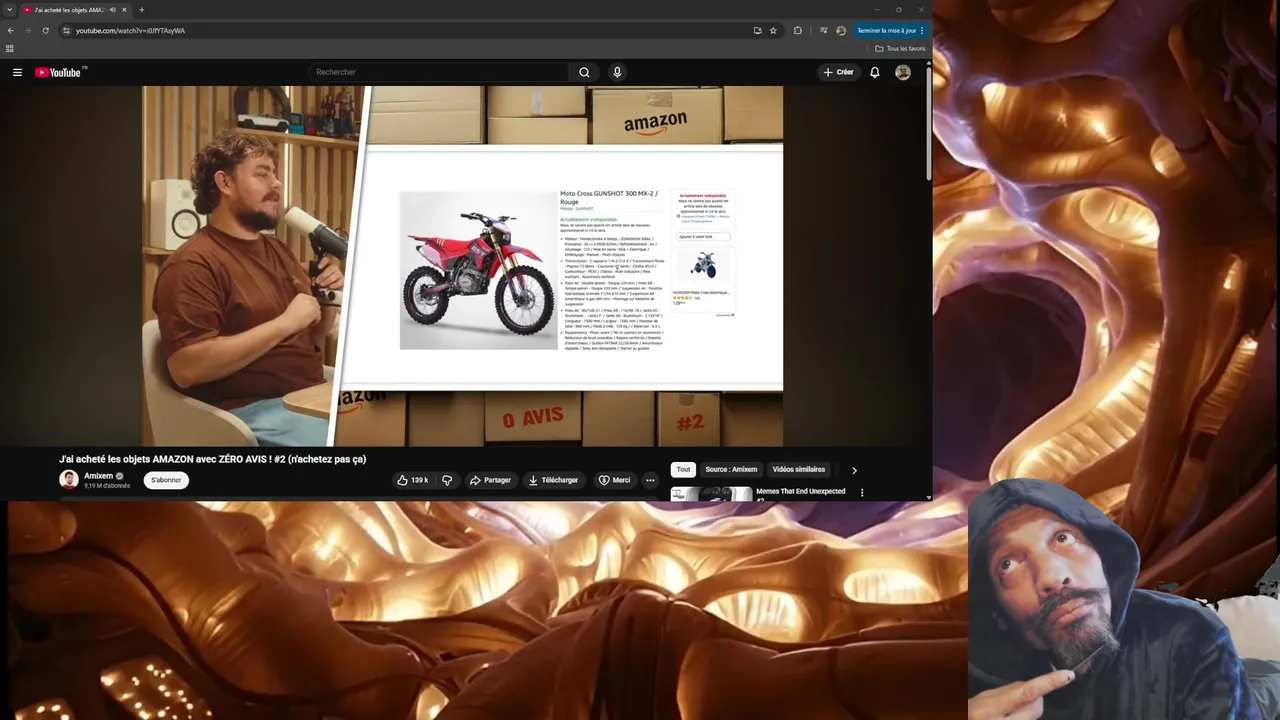The height and width of the screenshot is (720, 1280).
Task: Click the Merci thanks button
Action: pos(614,480)
